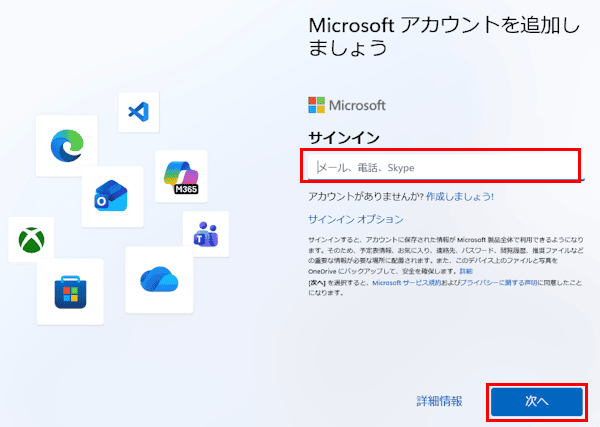Click the Xbox icon tile

tap(31, 240)
